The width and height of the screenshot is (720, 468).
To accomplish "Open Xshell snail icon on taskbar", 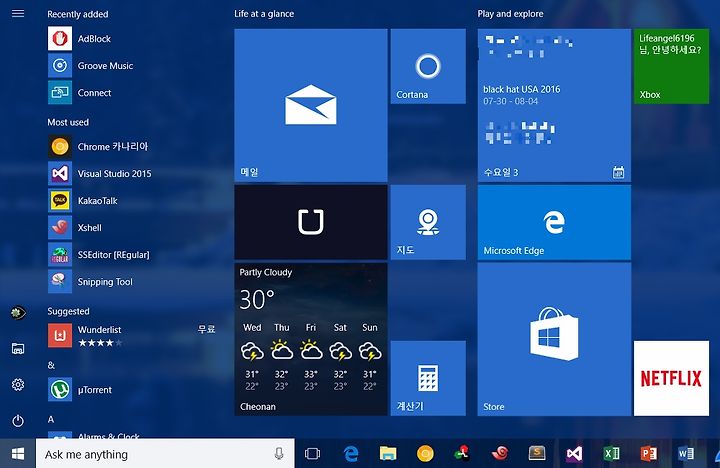I will tap(500, 454).
